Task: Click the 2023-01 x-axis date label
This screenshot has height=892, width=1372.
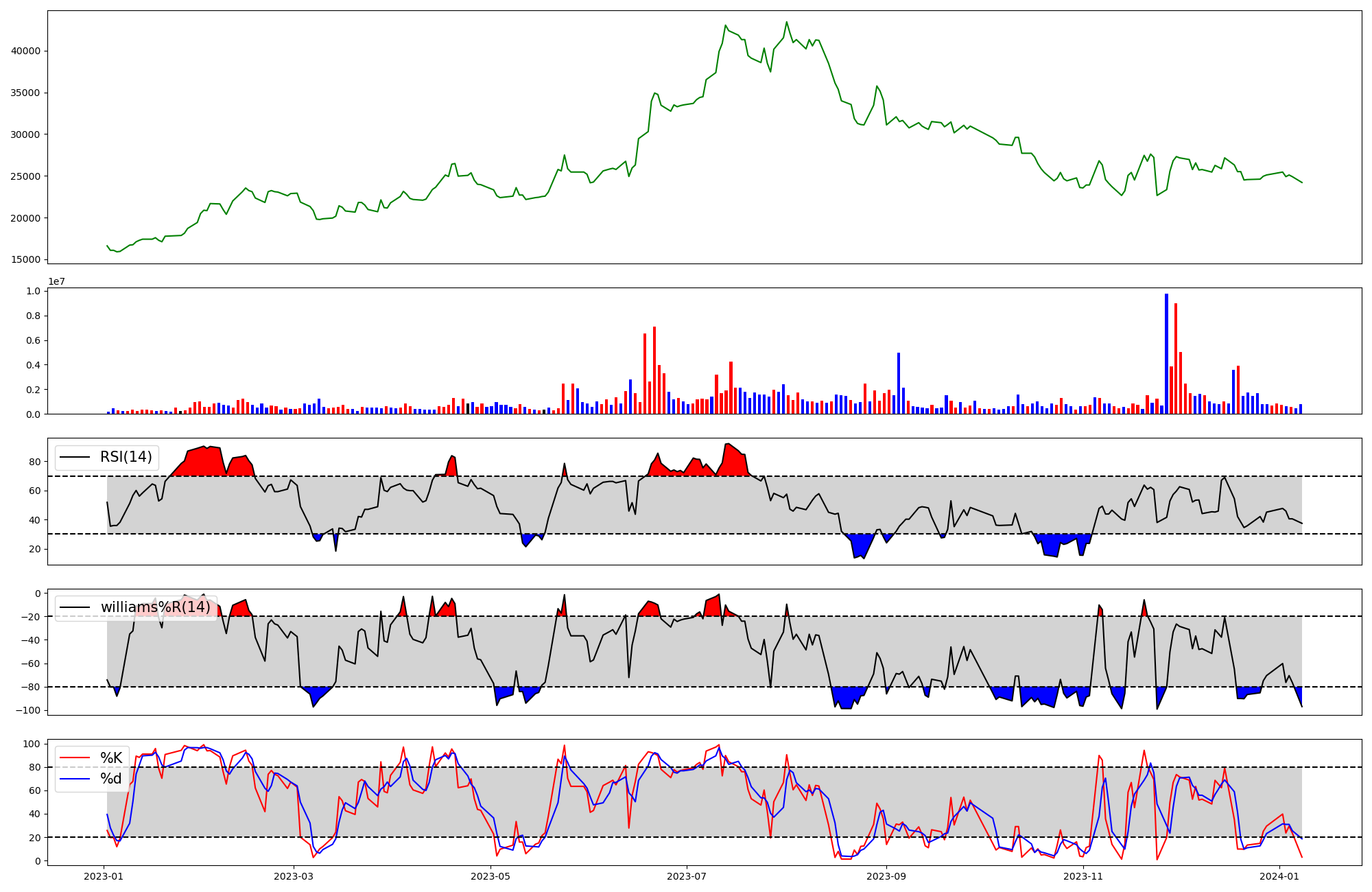Action: pos(104,876)
